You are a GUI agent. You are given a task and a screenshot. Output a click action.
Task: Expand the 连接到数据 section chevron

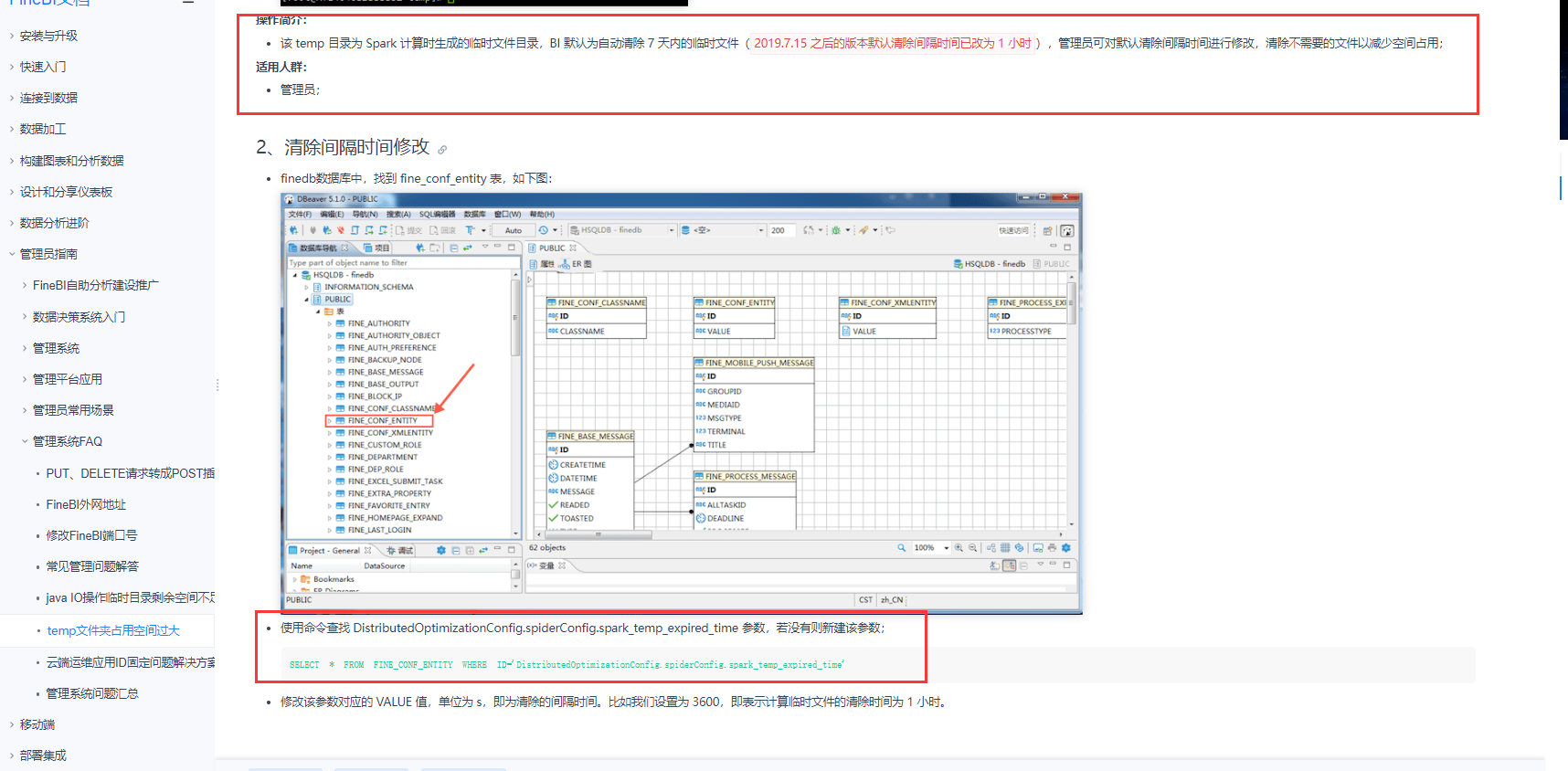(x=11, y=98)
